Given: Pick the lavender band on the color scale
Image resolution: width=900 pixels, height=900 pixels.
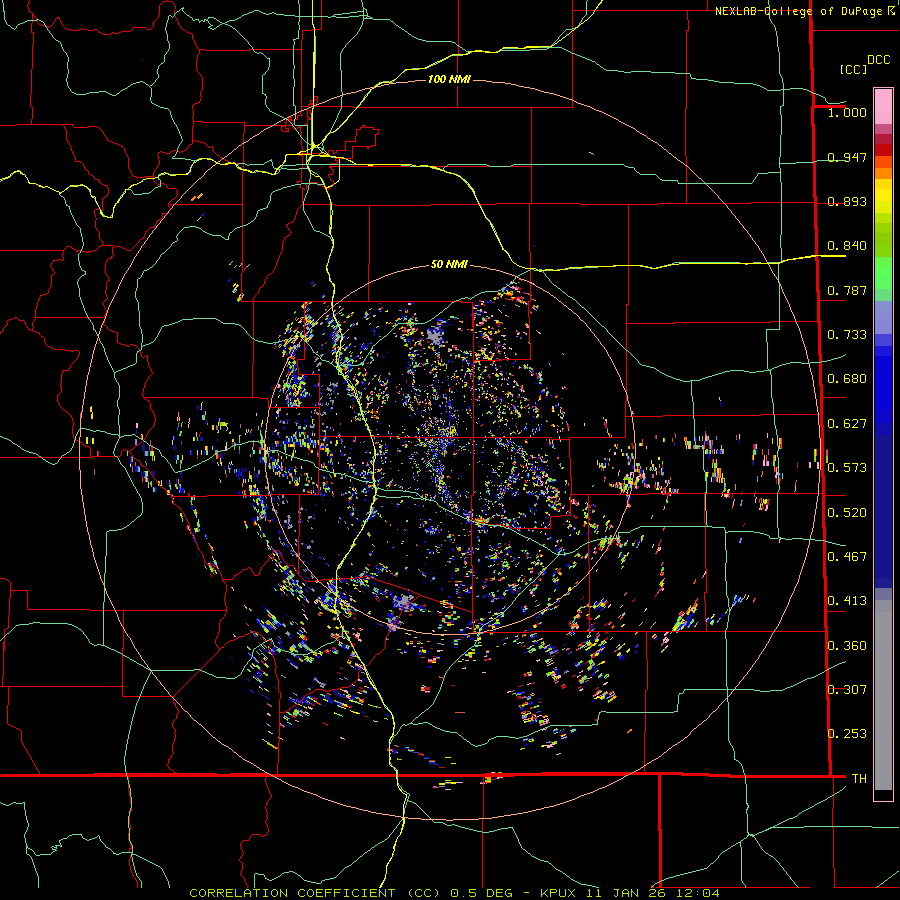Looking at the screenshot, I should point(883,317).
